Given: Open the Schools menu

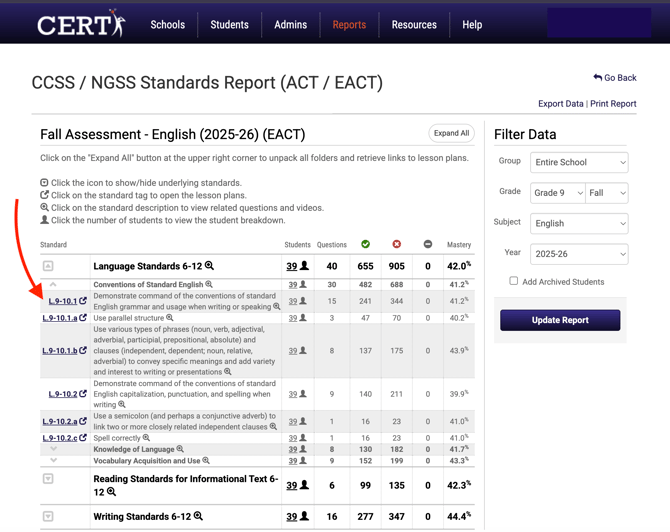Looking at the screenshot, I should pyautogui.click(x=168, y=25).
